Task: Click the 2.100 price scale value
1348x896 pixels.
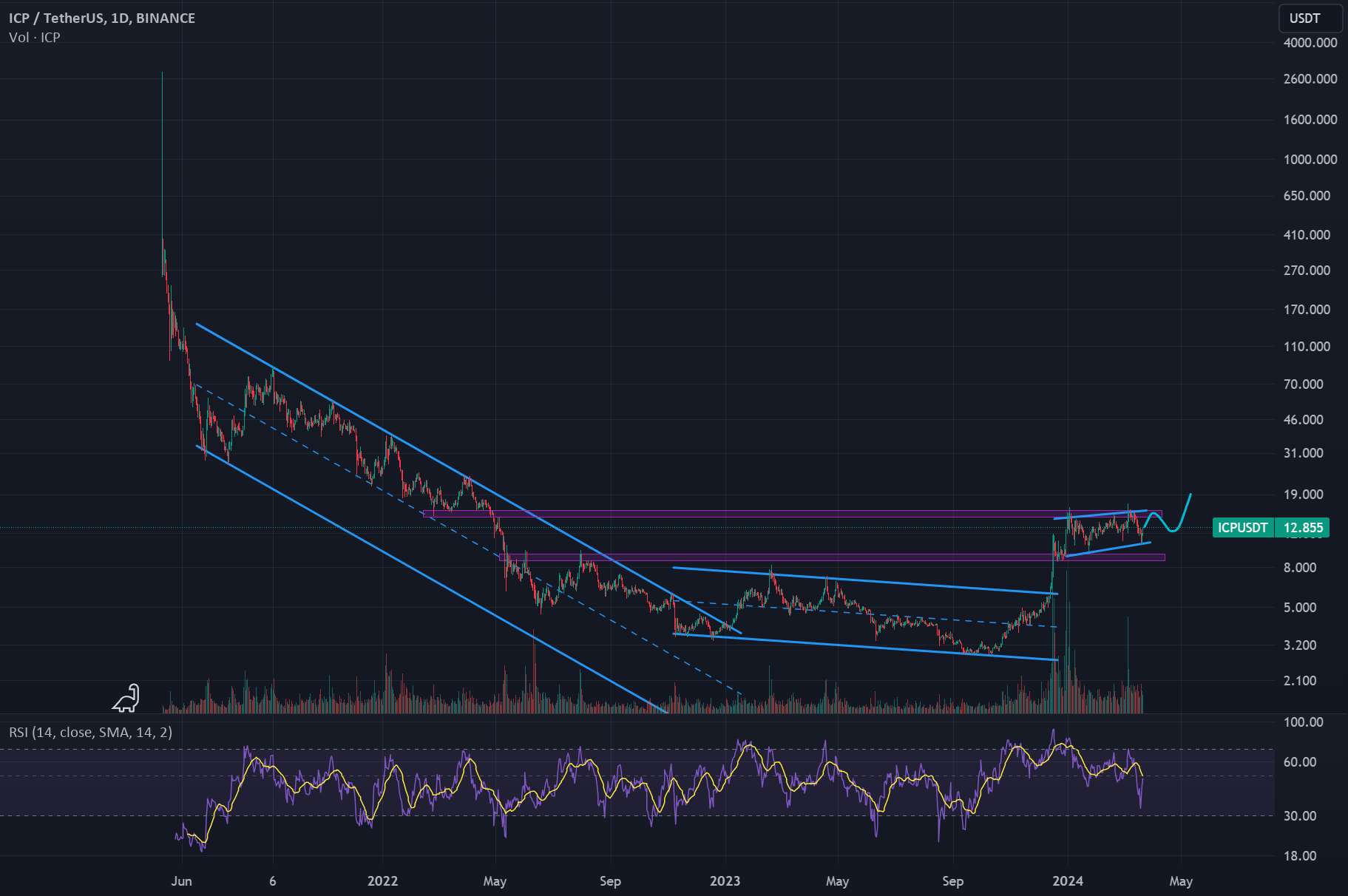Action: tap(1300, 681)
